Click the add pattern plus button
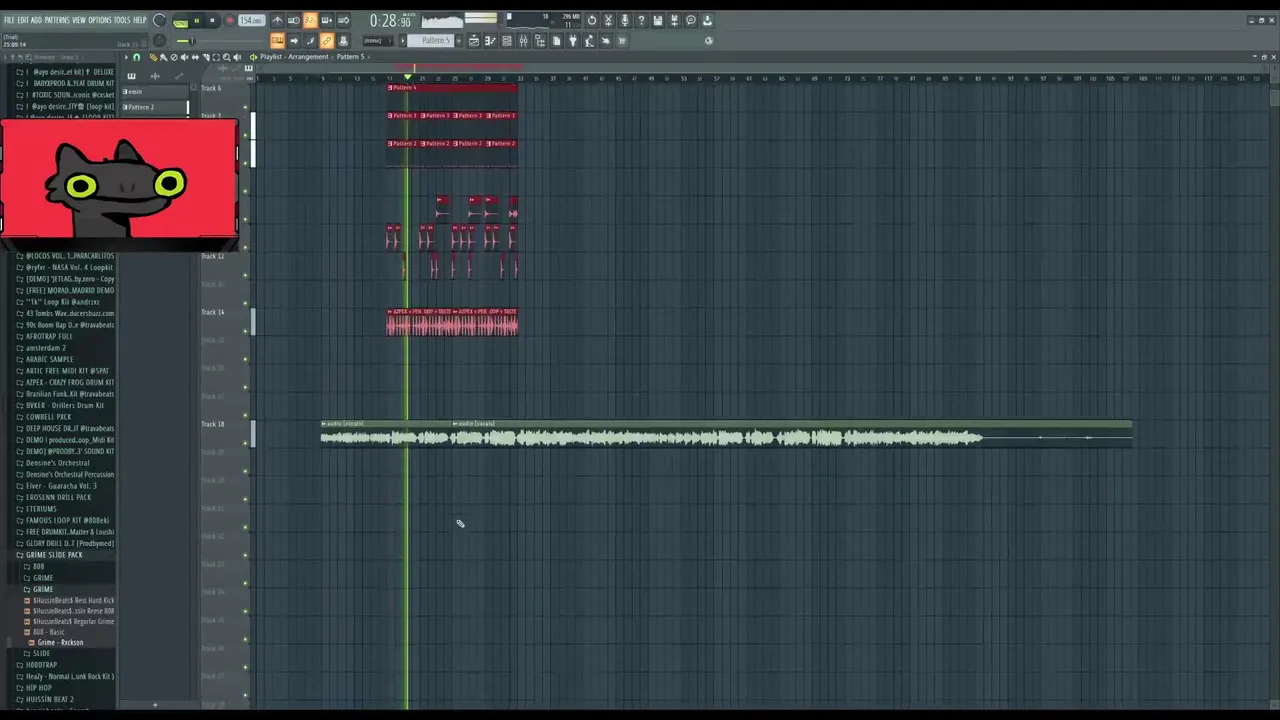The width and height of the screenshot is (1280, 720). click(458, 41)
